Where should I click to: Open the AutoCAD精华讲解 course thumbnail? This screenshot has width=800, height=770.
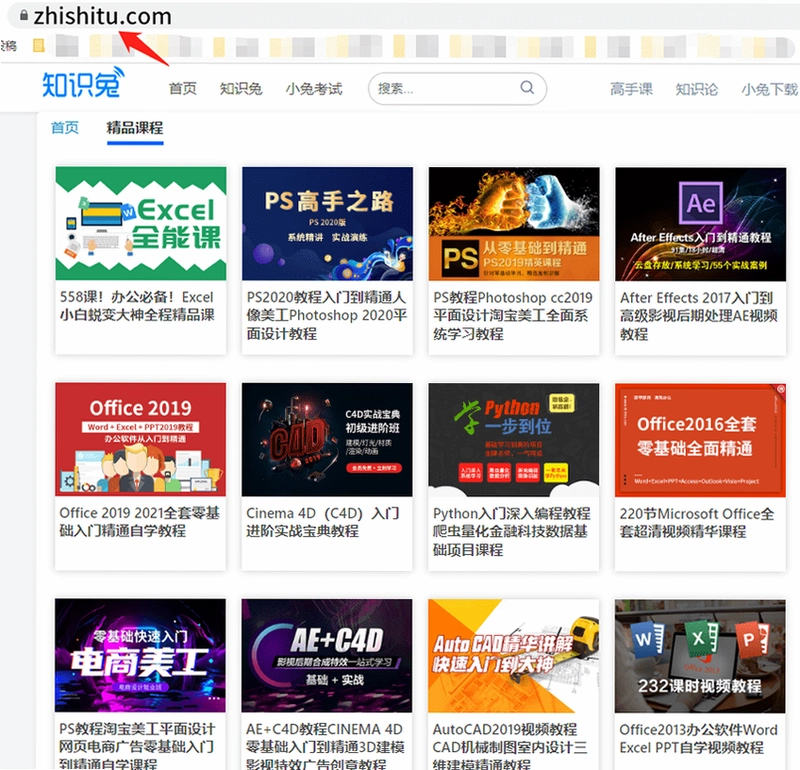point(513,656)
